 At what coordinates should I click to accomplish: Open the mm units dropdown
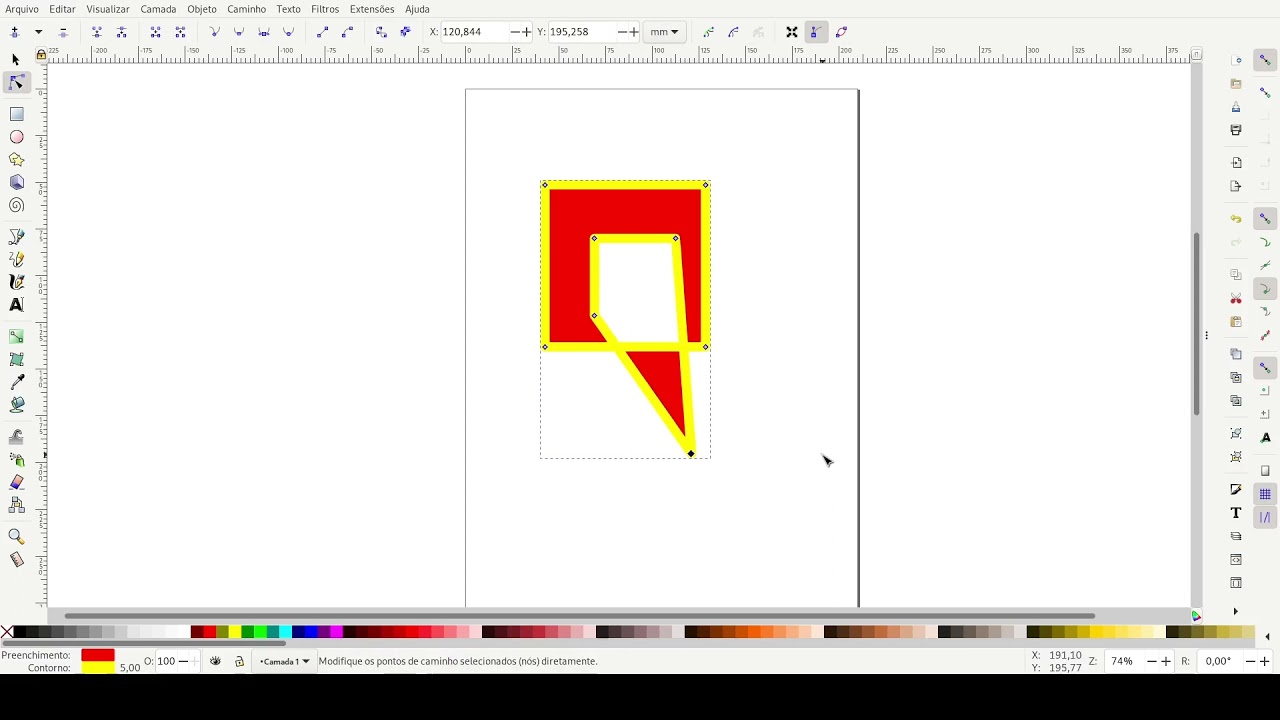point(664,32)
